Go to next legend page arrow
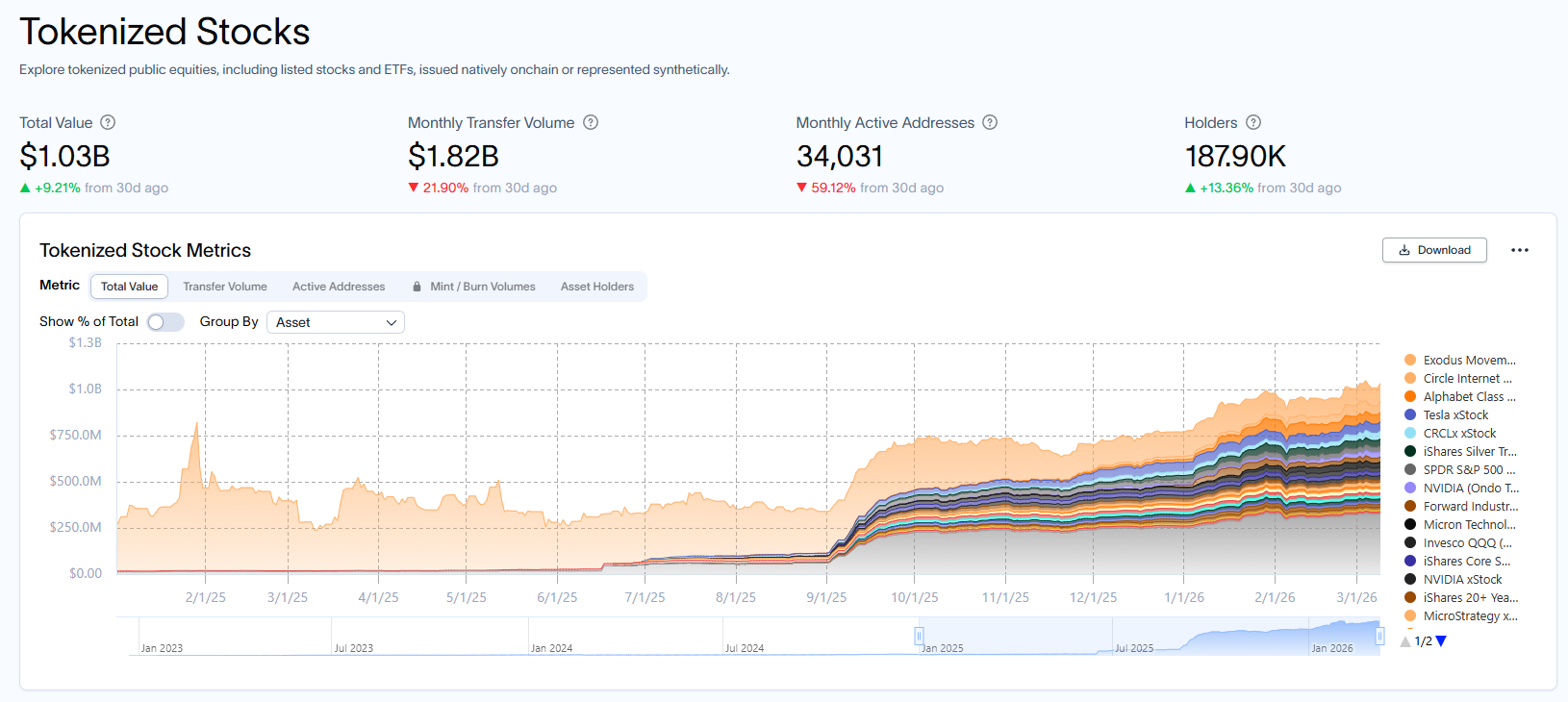Image resolution: width=1568 pixels, height=702 pixels. pyautogui.click(x=1441, y=641)
